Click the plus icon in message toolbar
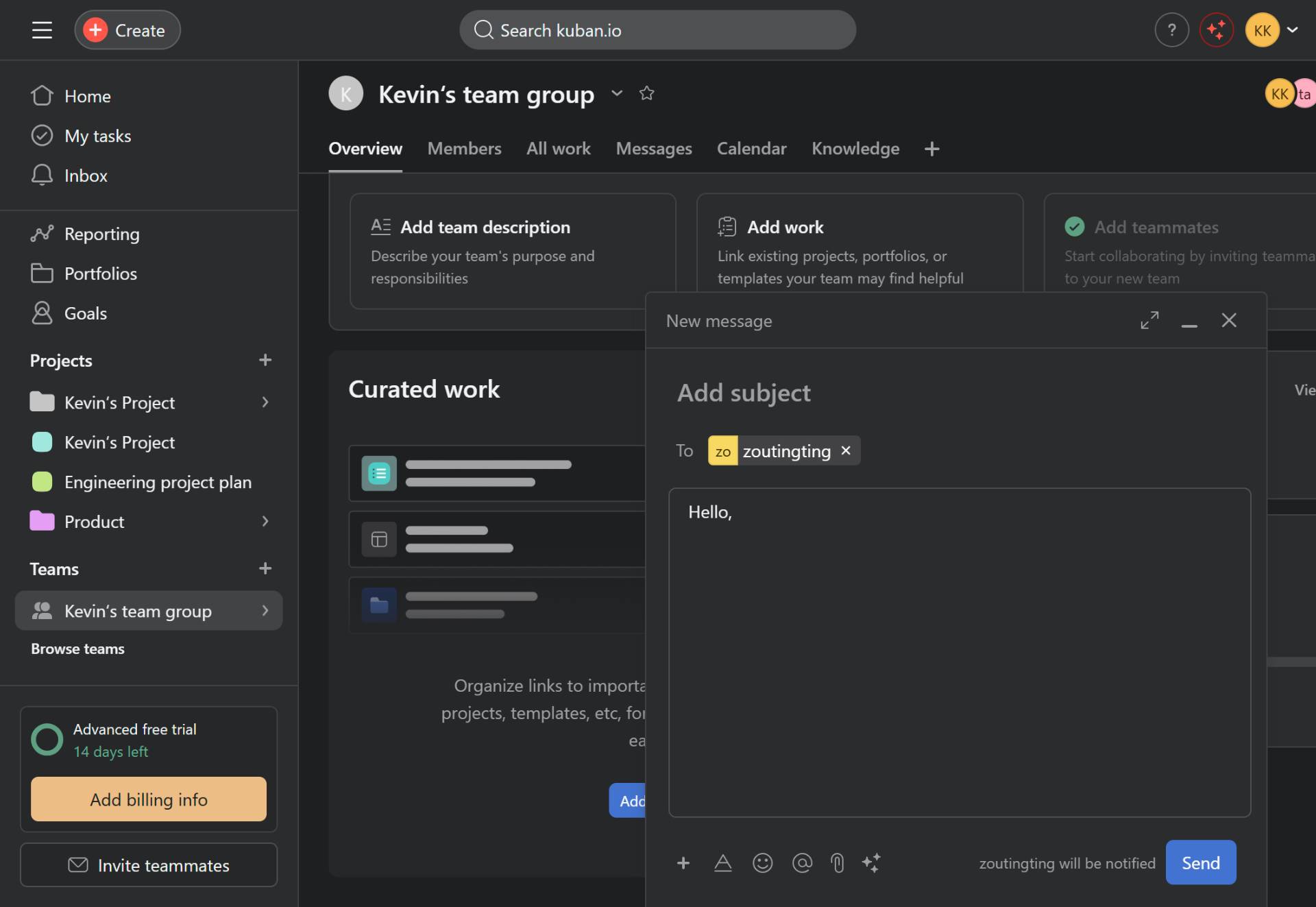The height and width of the screenshot is (907, 1316). click(x=683, y=862)
